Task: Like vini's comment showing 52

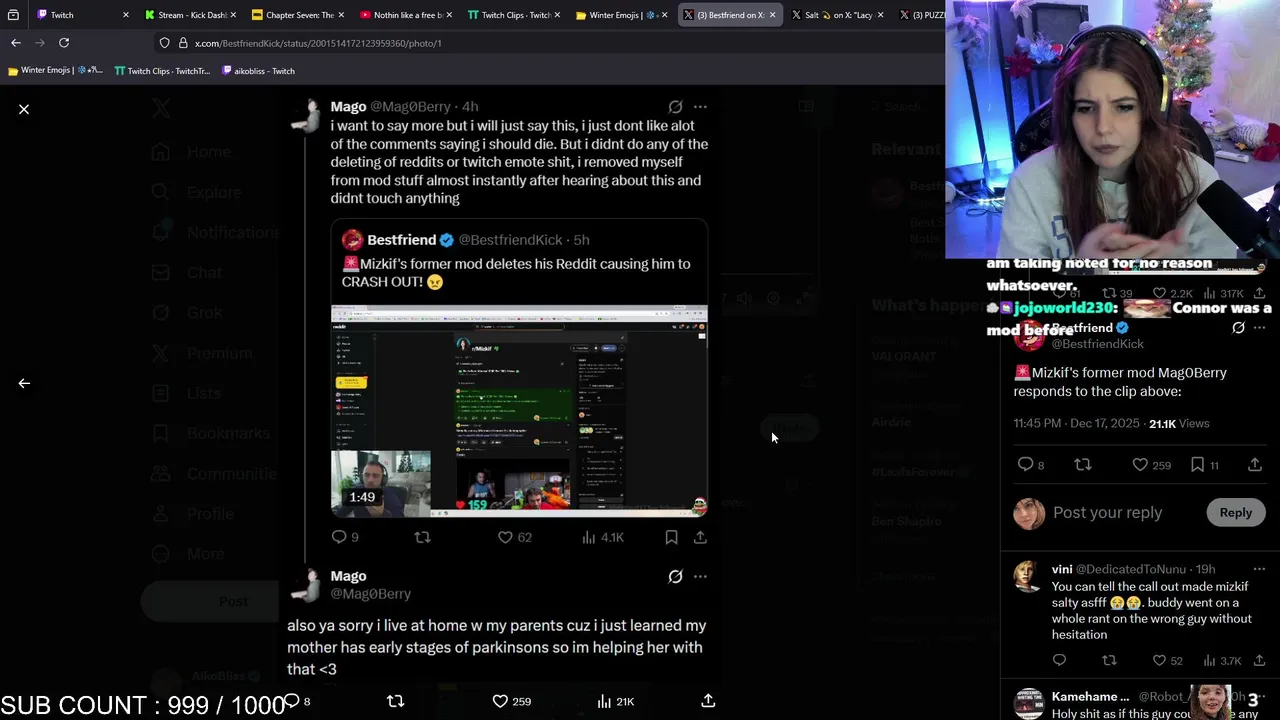Action: pyautogui.click(x=1167, y=660)
